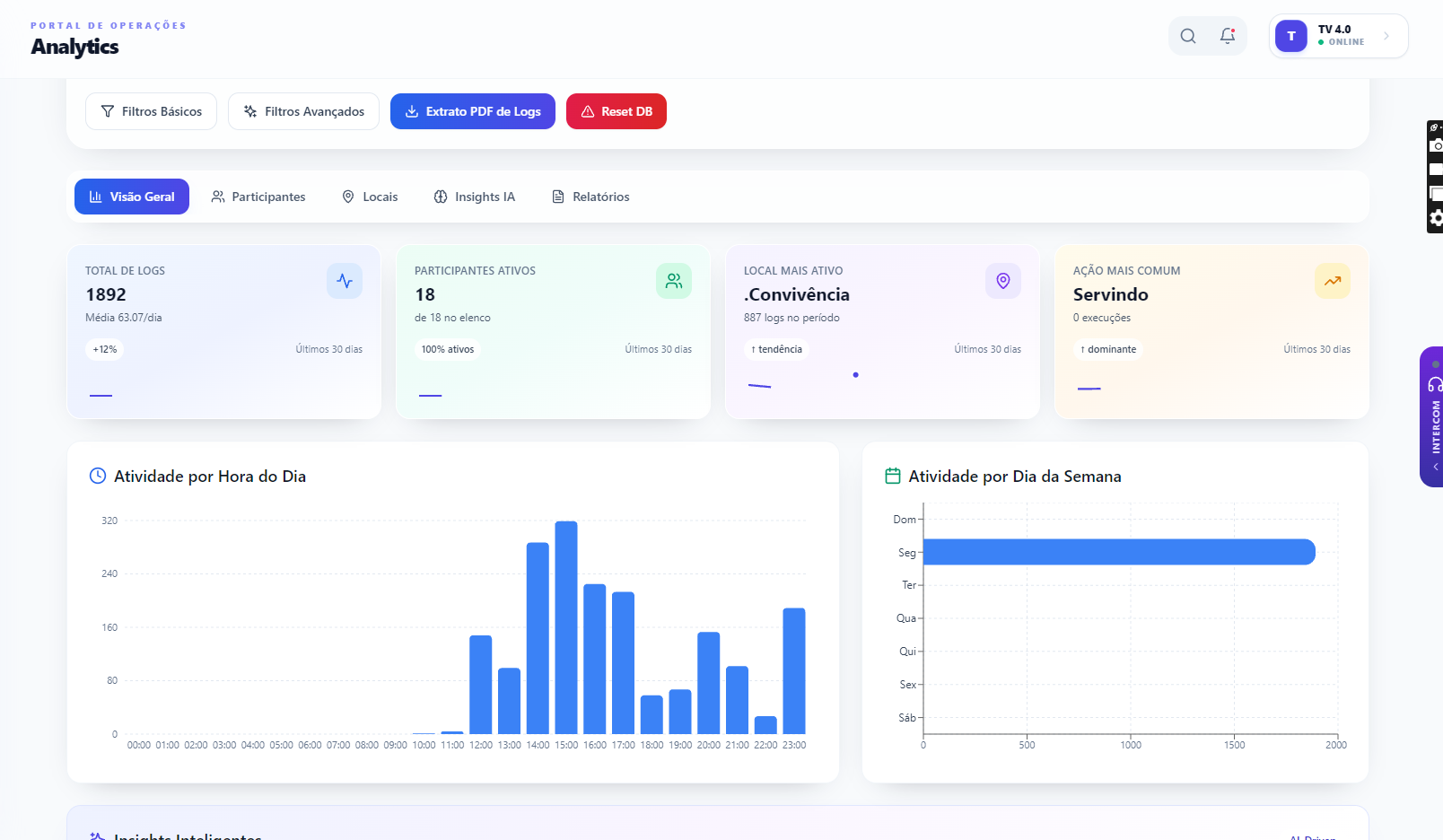Viewport: 1443px width, 840px height.
Task: Click the Sáb label on the weekday axis
Action: [907, 718]
